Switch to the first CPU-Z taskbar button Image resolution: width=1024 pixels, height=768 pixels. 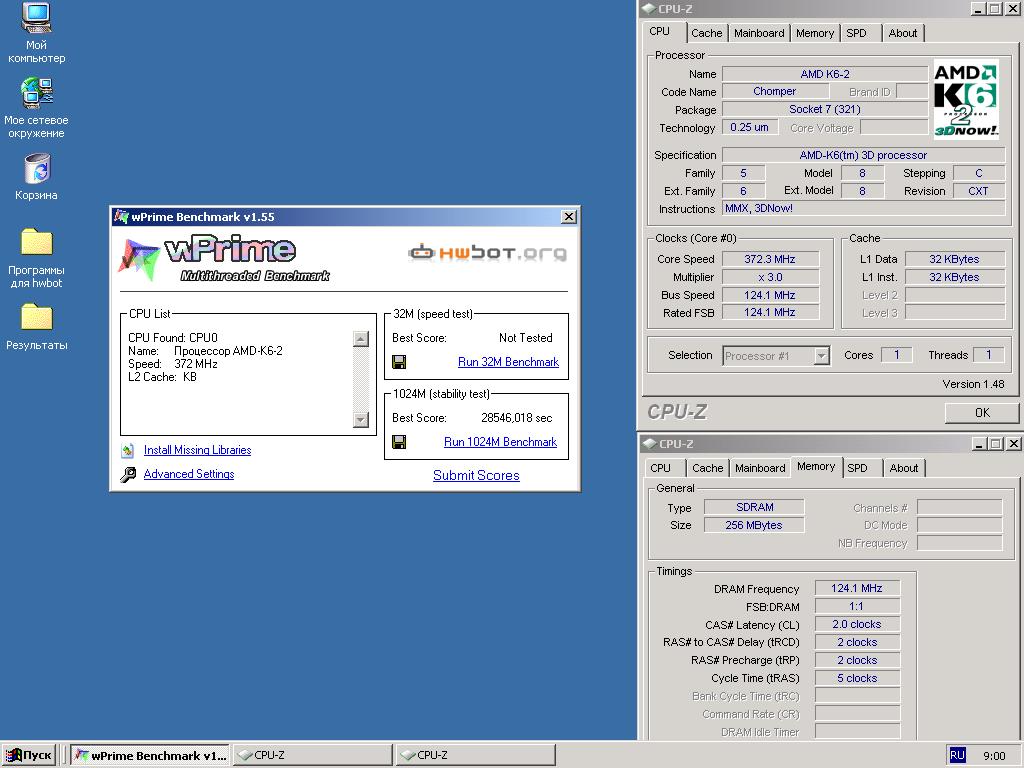313,755
